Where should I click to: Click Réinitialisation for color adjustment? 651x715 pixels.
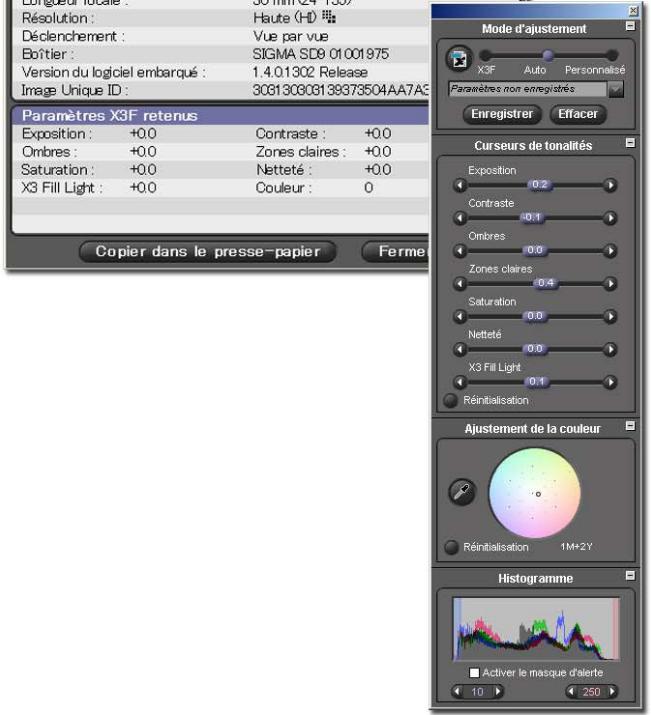pos(451,547)
